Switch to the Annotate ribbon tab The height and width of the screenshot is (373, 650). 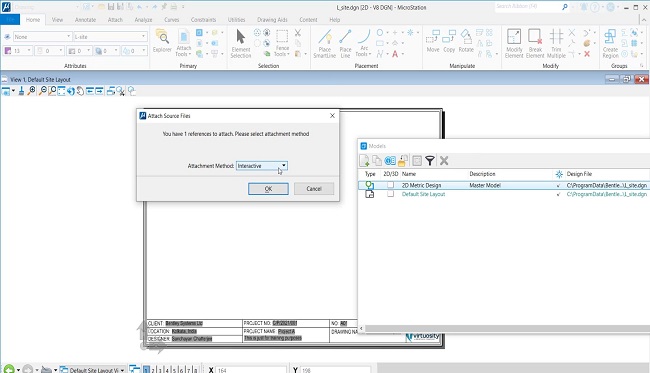tap(85, 19)
